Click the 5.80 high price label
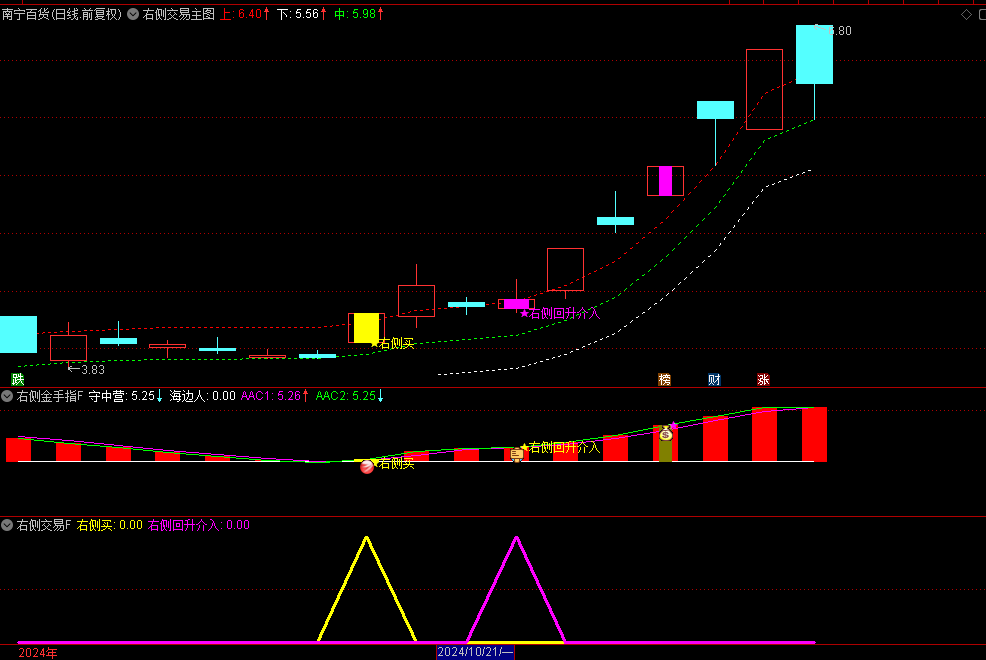The height and width of the screenshot is (660, 986). pos(838,31)
